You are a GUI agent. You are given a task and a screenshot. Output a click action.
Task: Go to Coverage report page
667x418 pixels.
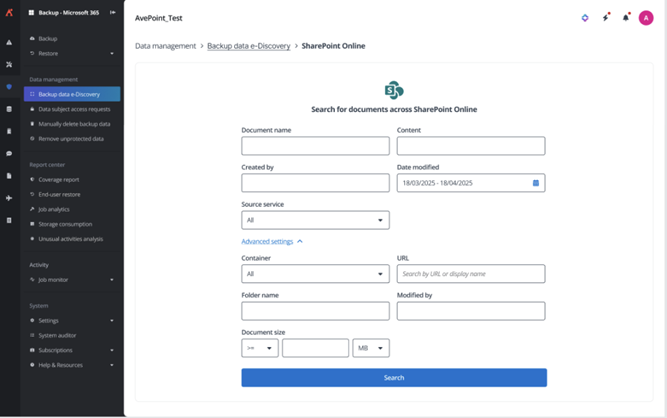tap(58, 180)
